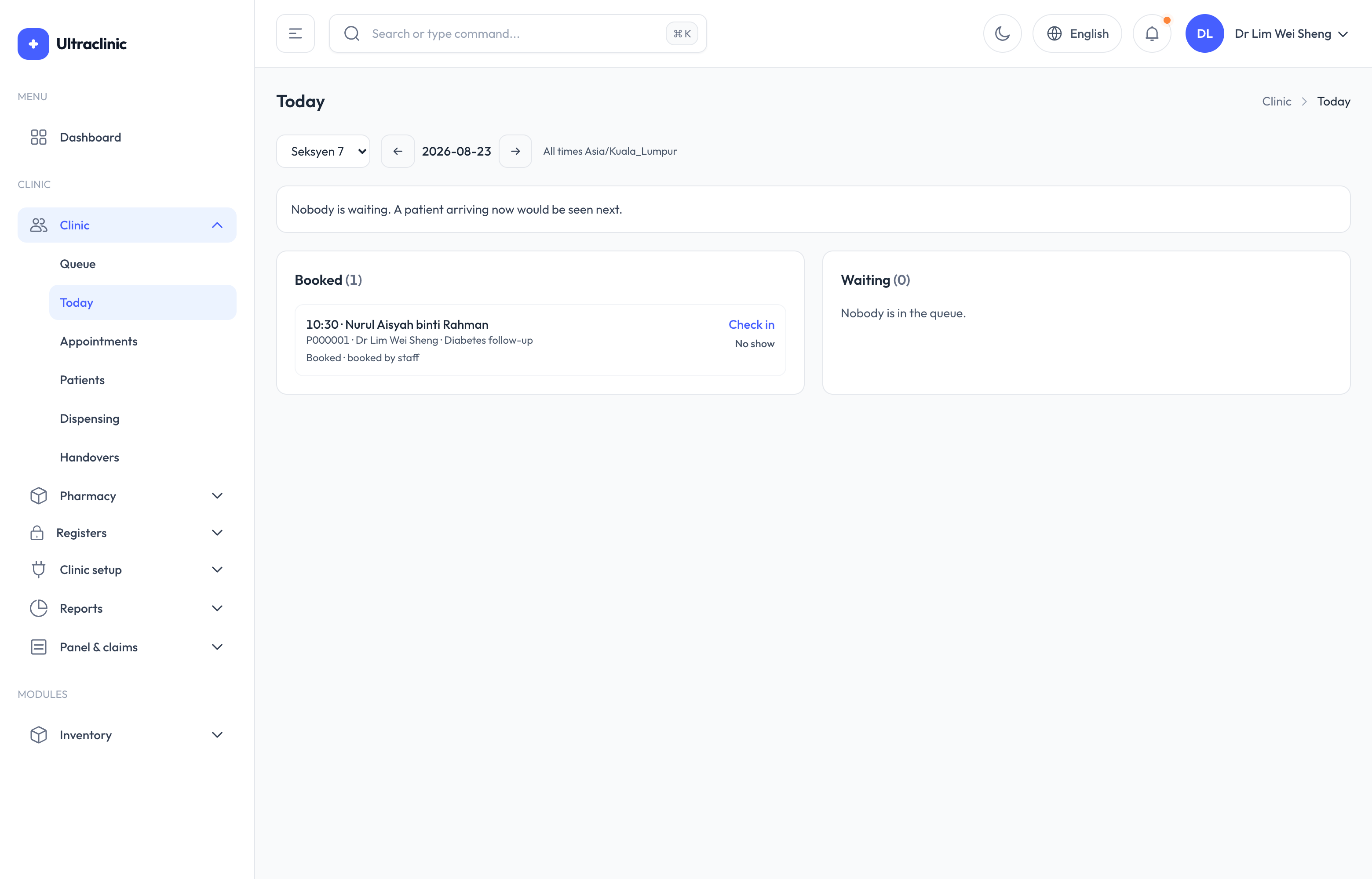The image size is (1372, 879).
Task: Click the P000001 patient details line
Action: click(419, 340)
